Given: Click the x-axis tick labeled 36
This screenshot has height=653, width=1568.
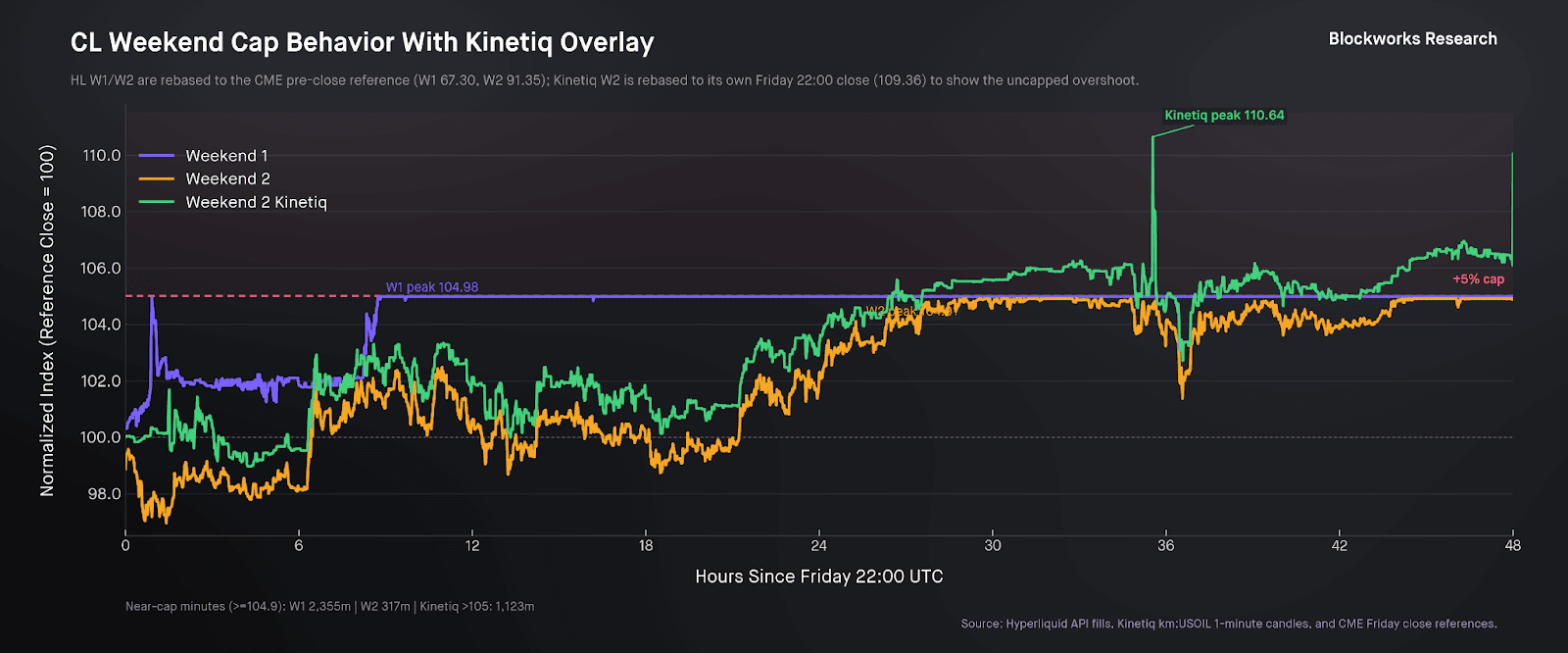Looking at the screenshot, I should coord(1165,546).
